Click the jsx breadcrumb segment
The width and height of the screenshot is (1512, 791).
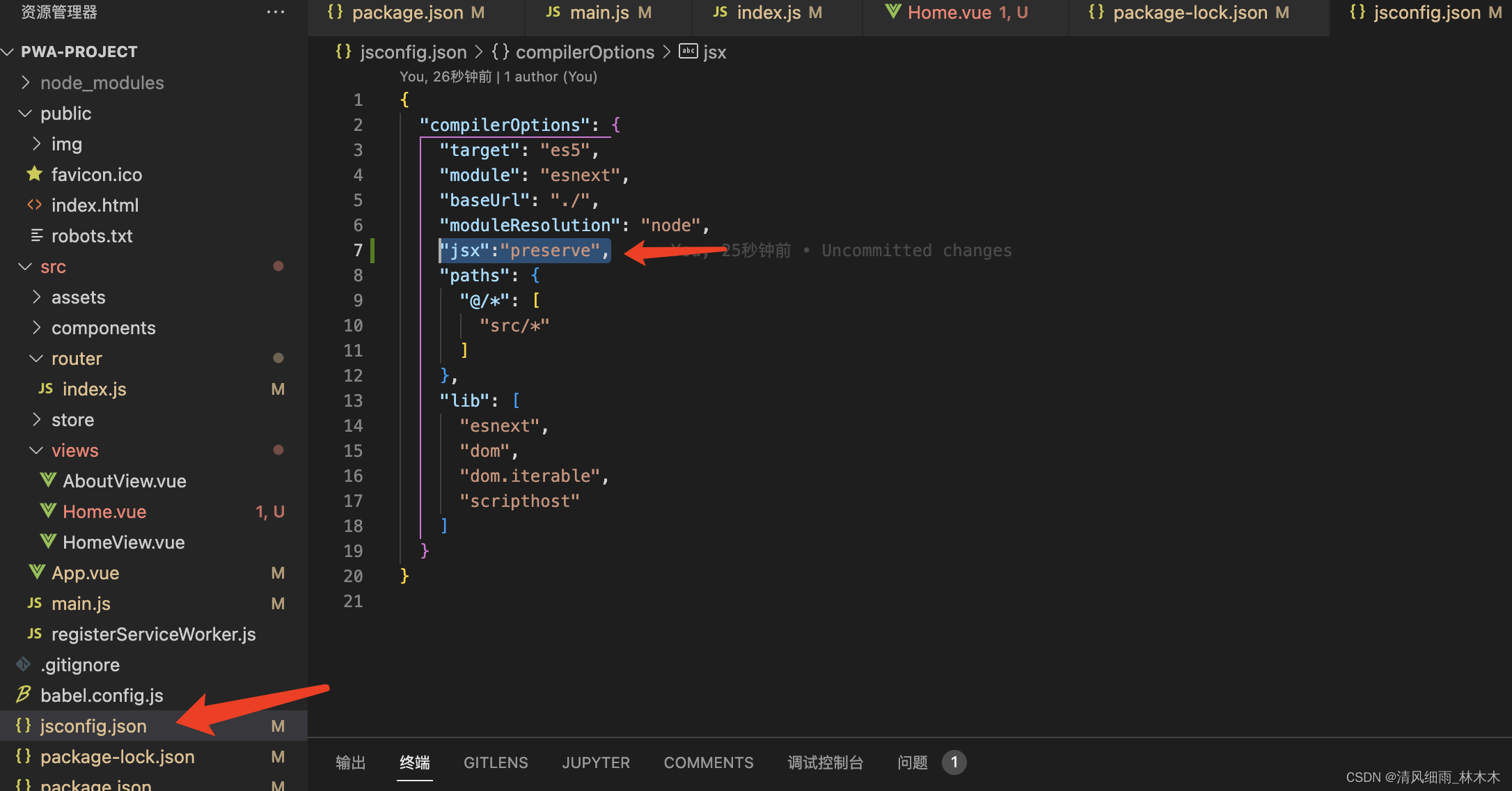pyautogui.click(x=715, y=52)
